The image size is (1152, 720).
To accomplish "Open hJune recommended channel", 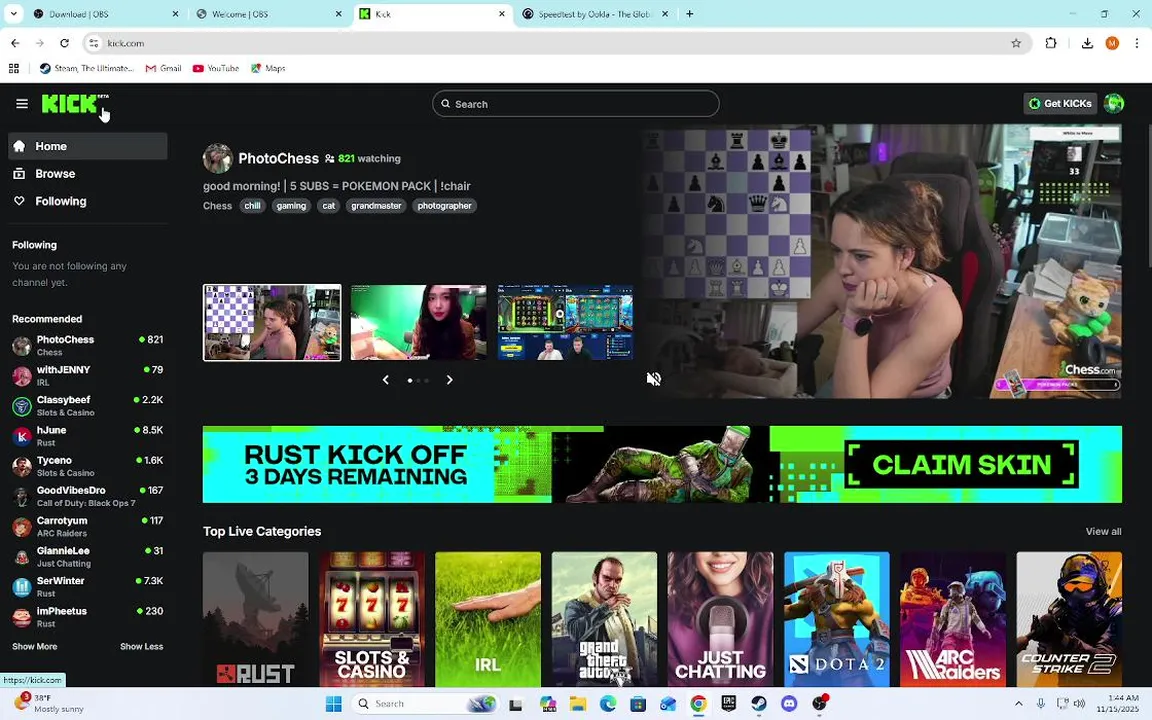I will [87, 436].
